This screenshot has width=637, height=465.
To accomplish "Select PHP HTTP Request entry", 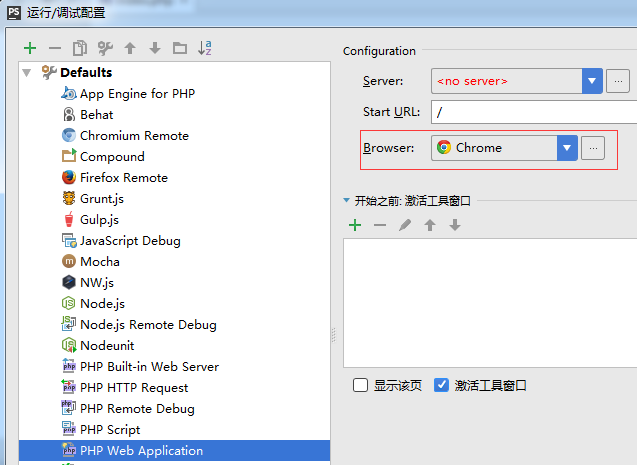I will click(174, 388).
